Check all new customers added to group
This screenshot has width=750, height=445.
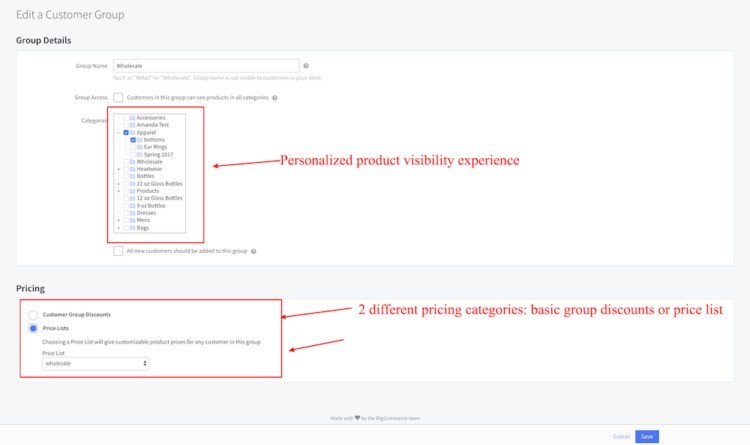pyautogui.click(x=118, y=251)
